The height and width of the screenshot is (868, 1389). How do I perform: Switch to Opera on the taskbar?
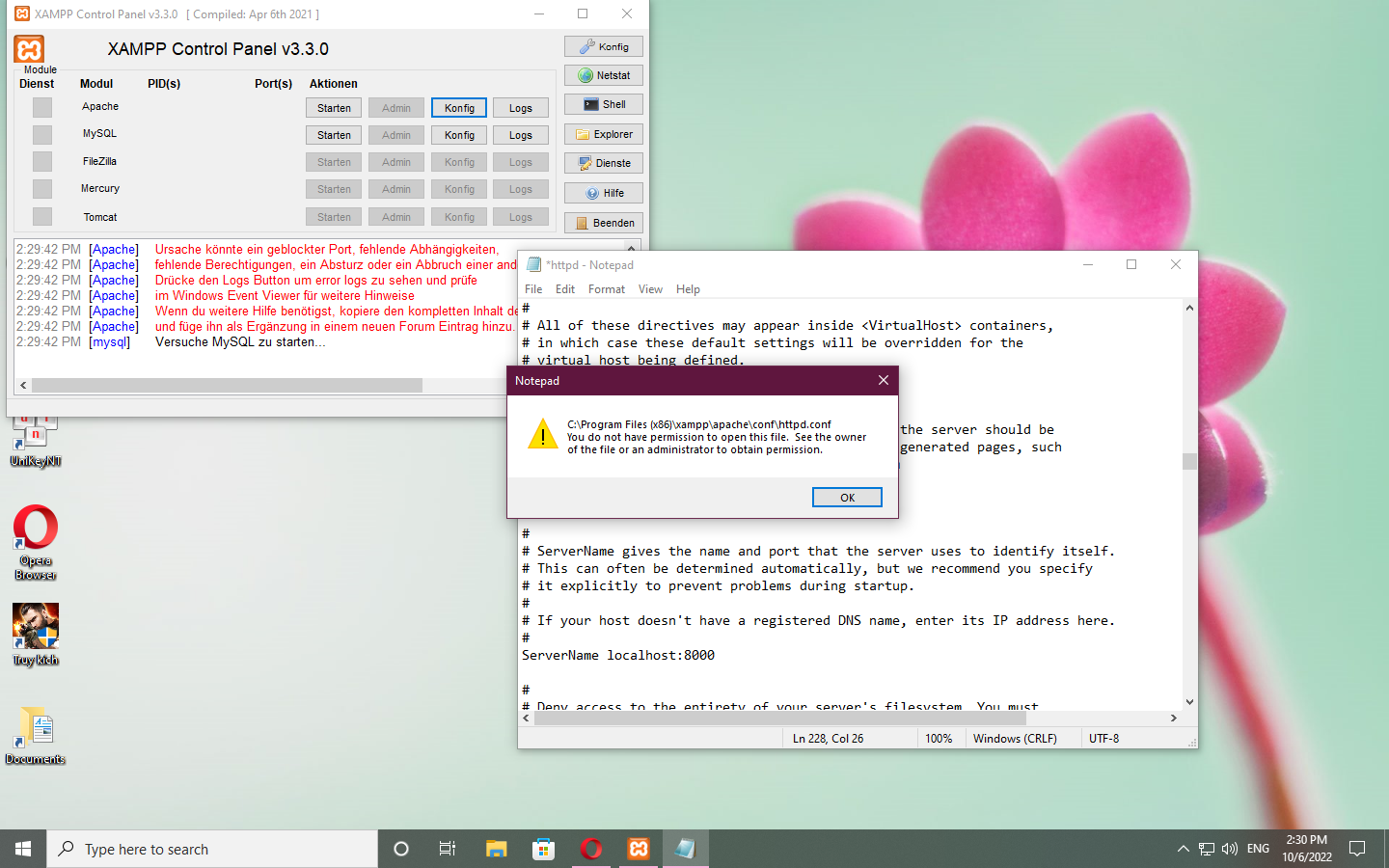591,849
